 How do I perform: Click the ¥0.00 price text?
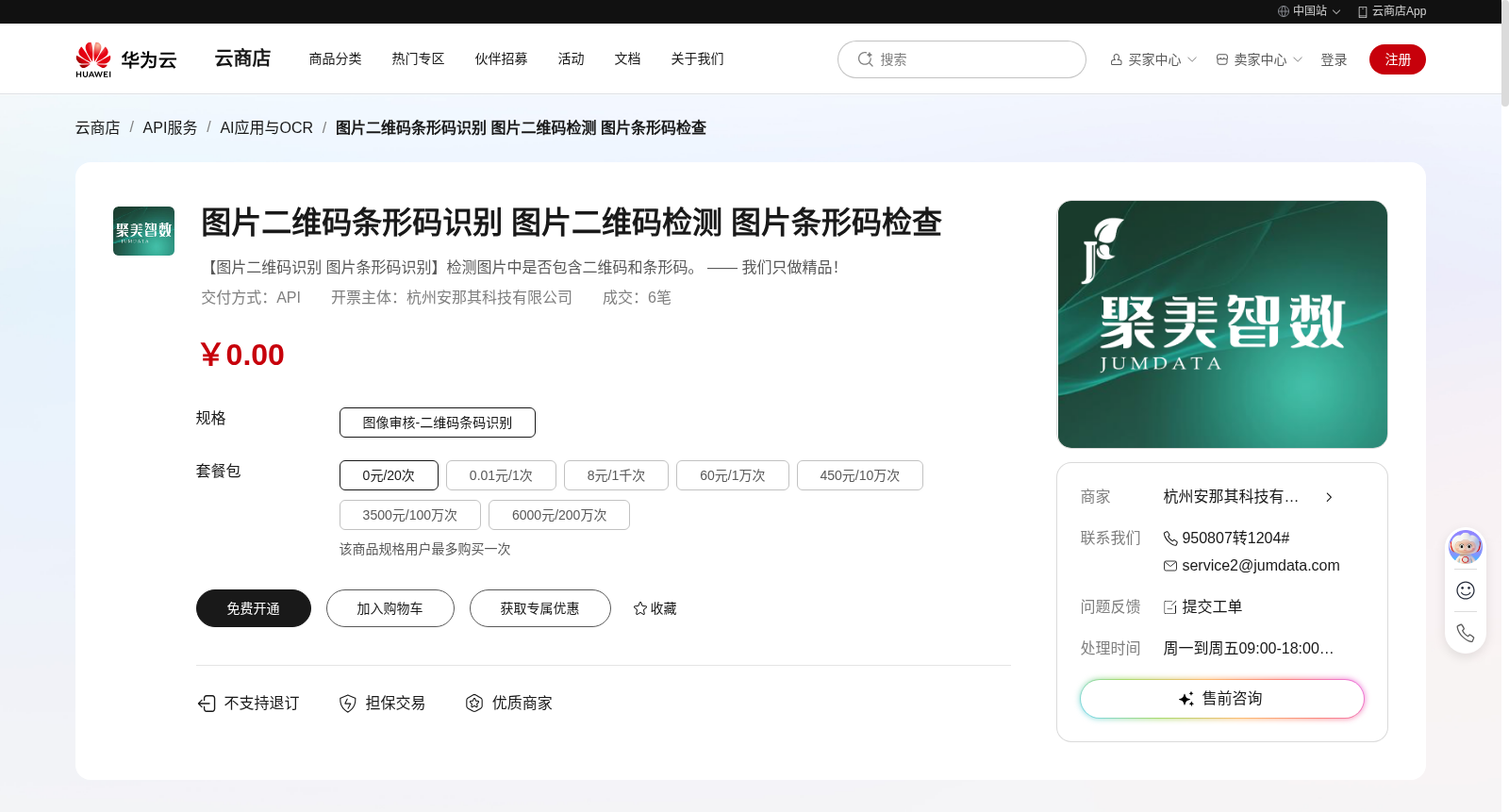tap(240, 356)
